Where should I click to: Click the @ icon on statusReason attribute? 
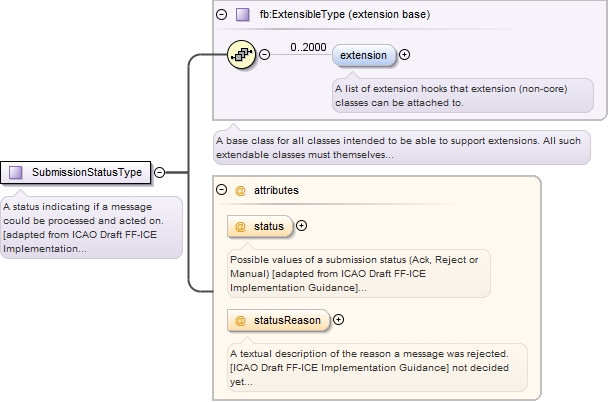pos(241,320)
